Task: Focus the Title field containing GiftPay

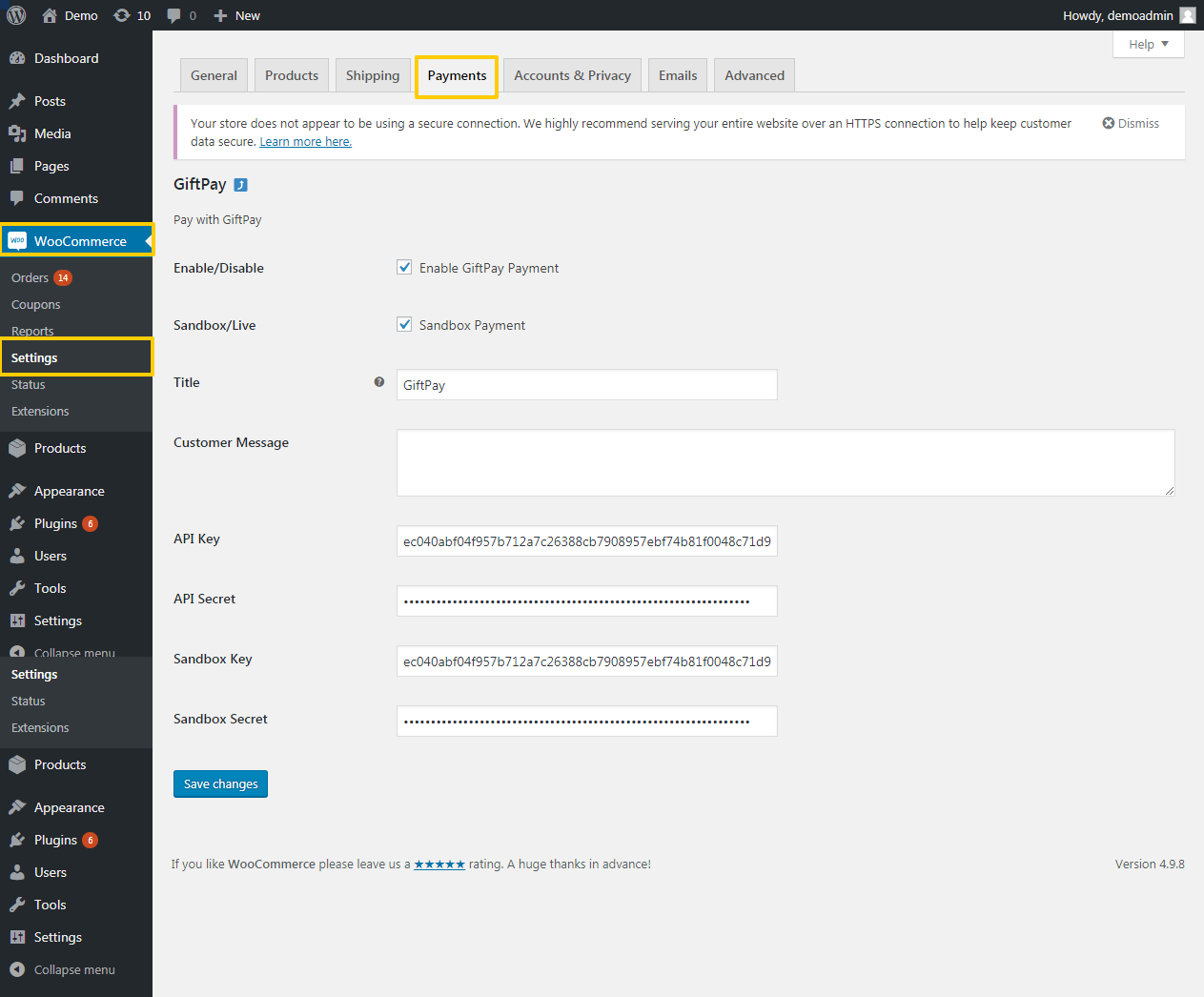Action: (586, 385)
